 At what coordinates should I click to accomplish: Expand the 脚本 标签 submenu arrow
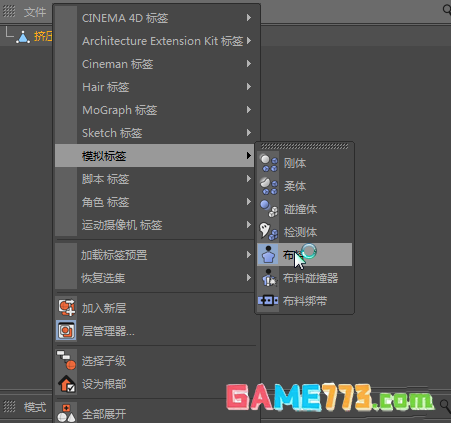pyautogui.click(x=249, y=179)
